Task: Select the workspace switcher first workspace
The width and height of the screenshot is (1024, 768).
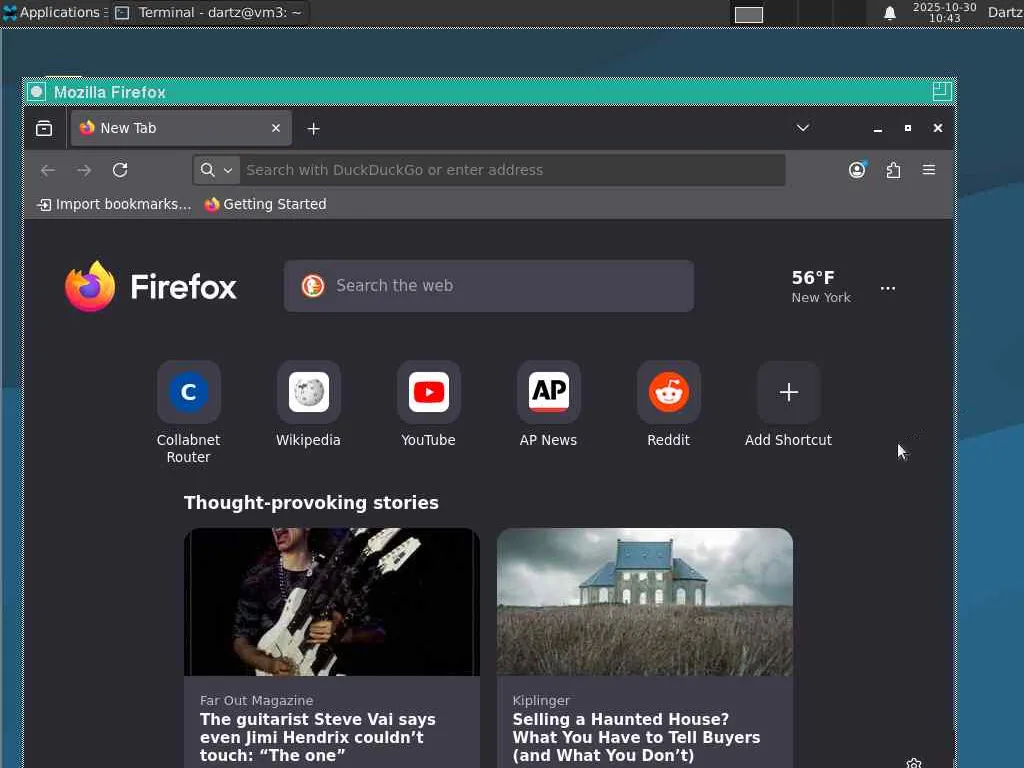Action: (748, 14)
